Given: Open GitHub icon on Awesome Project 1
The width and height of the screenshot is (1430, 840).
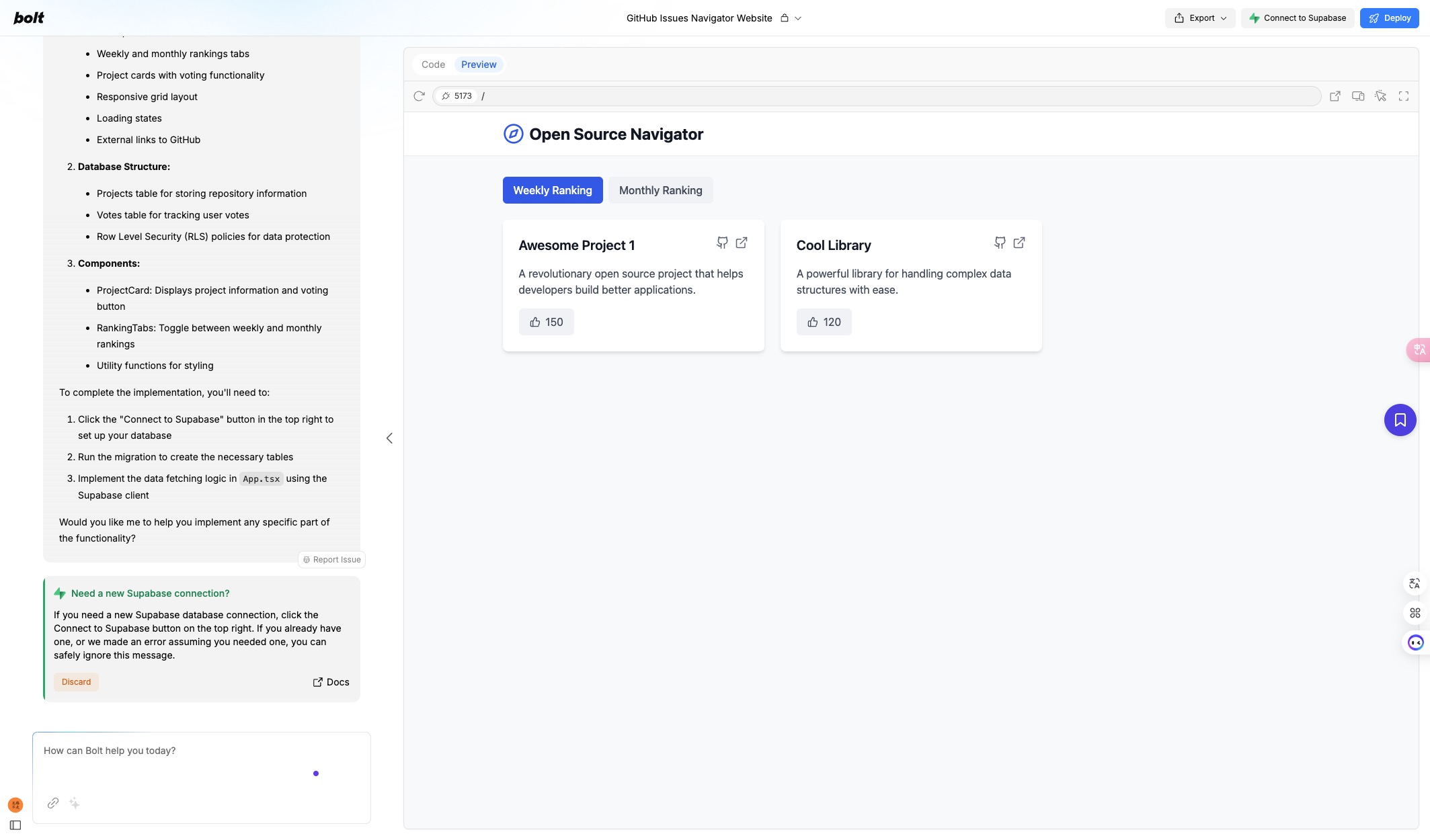Looking at the screenshot, I should coord(722,243).
